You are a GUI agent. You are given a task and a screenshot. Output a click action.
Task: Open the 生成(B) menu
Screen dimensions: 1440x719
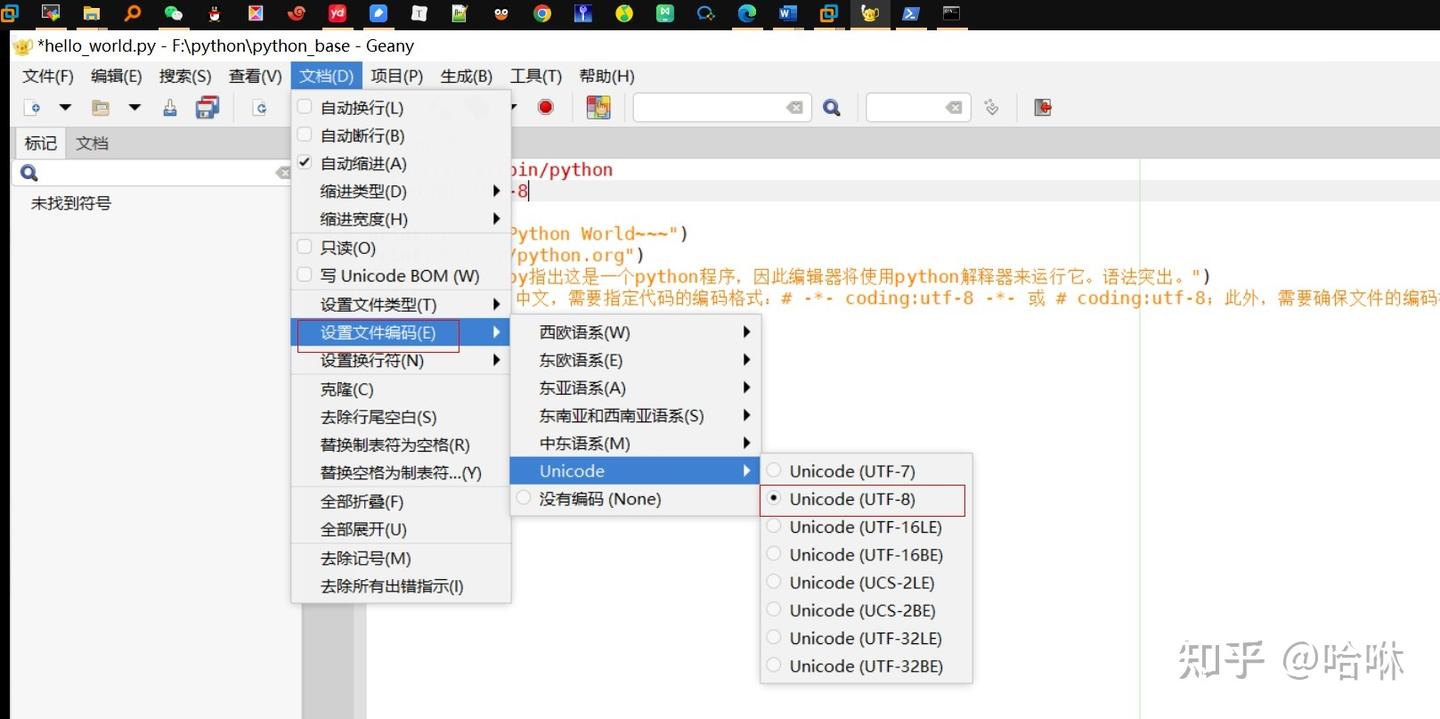pos(466,76)
